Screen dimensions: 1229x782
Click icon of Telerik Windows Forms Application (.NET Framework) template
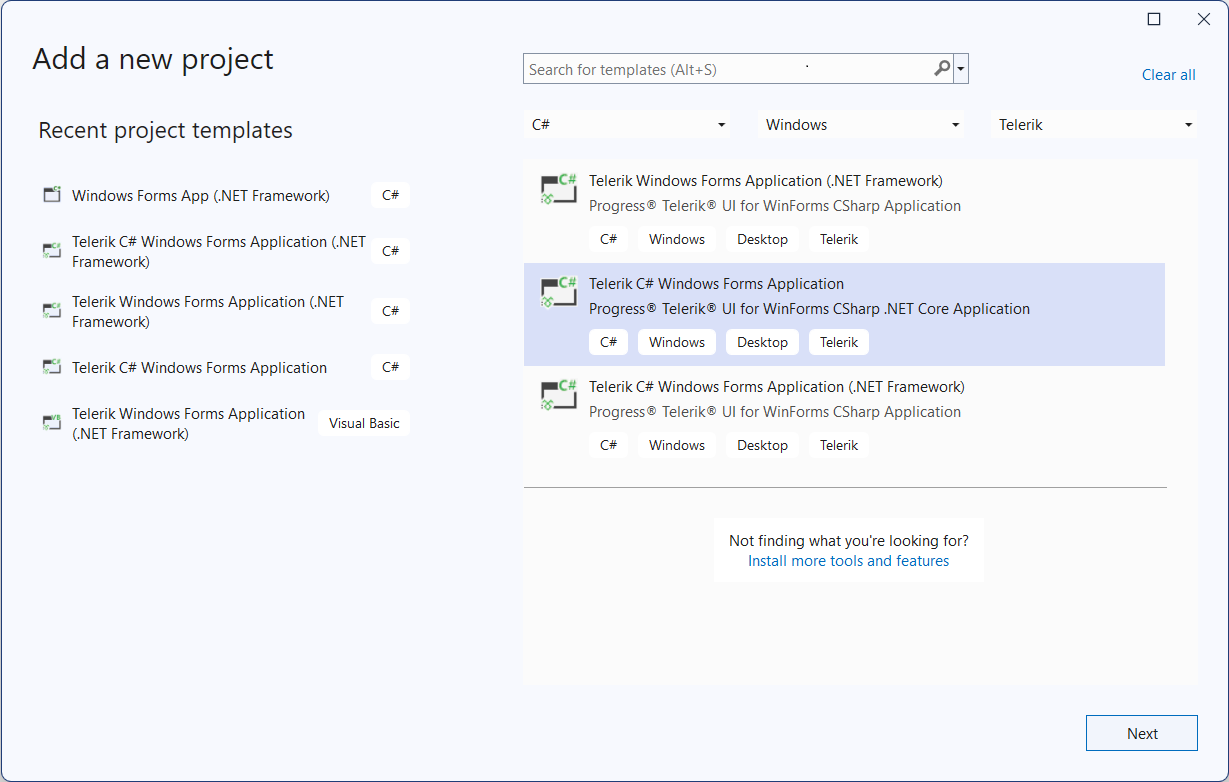click(558, 189)
